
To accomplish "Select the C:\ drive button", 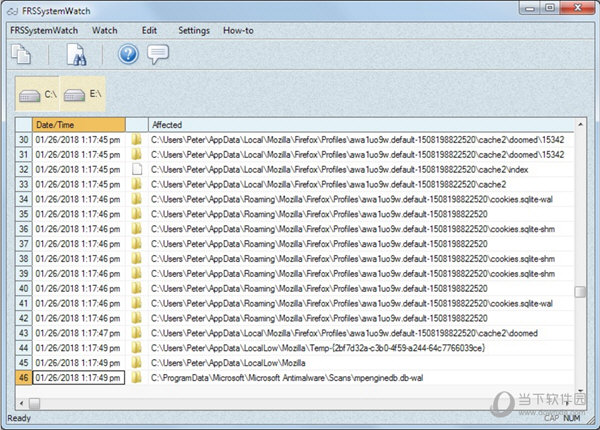I will [x=38, y=94].
